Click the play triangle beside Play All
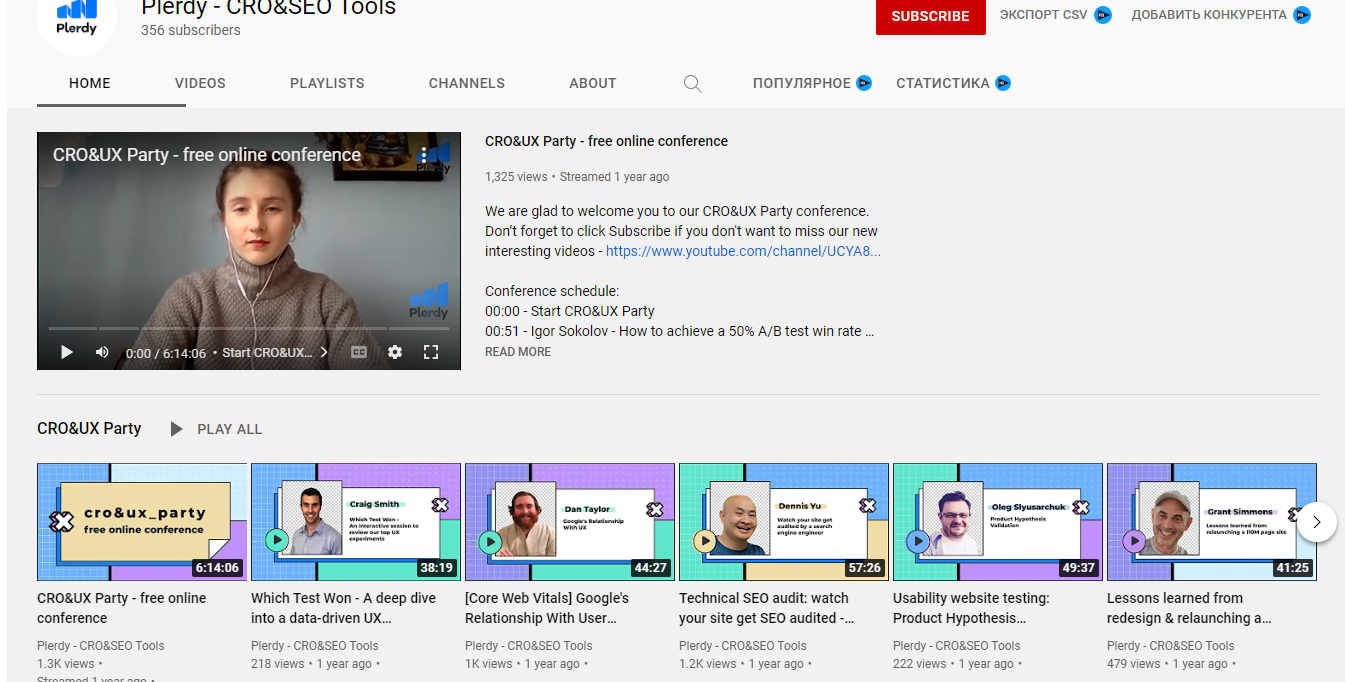The width and height of the screenshot is (1345, 682). click(x=177, y=429)
